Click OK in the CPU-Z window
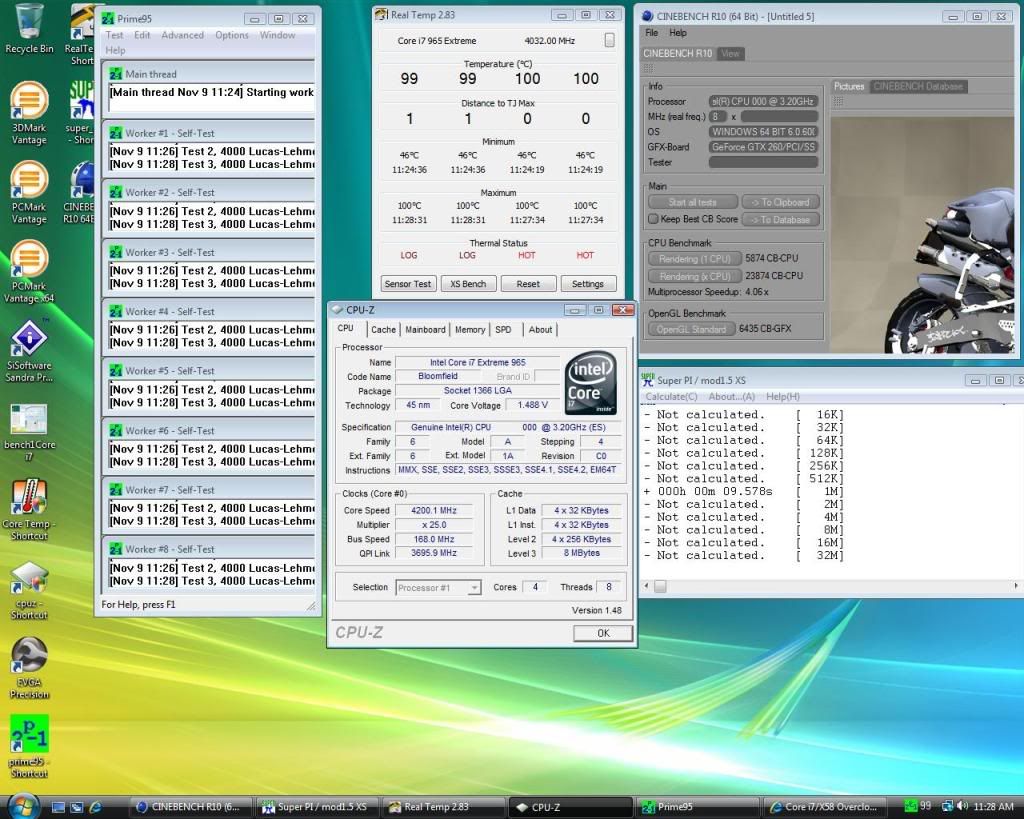The width and height of the screenshot is (1024, 819). [603, 633]
